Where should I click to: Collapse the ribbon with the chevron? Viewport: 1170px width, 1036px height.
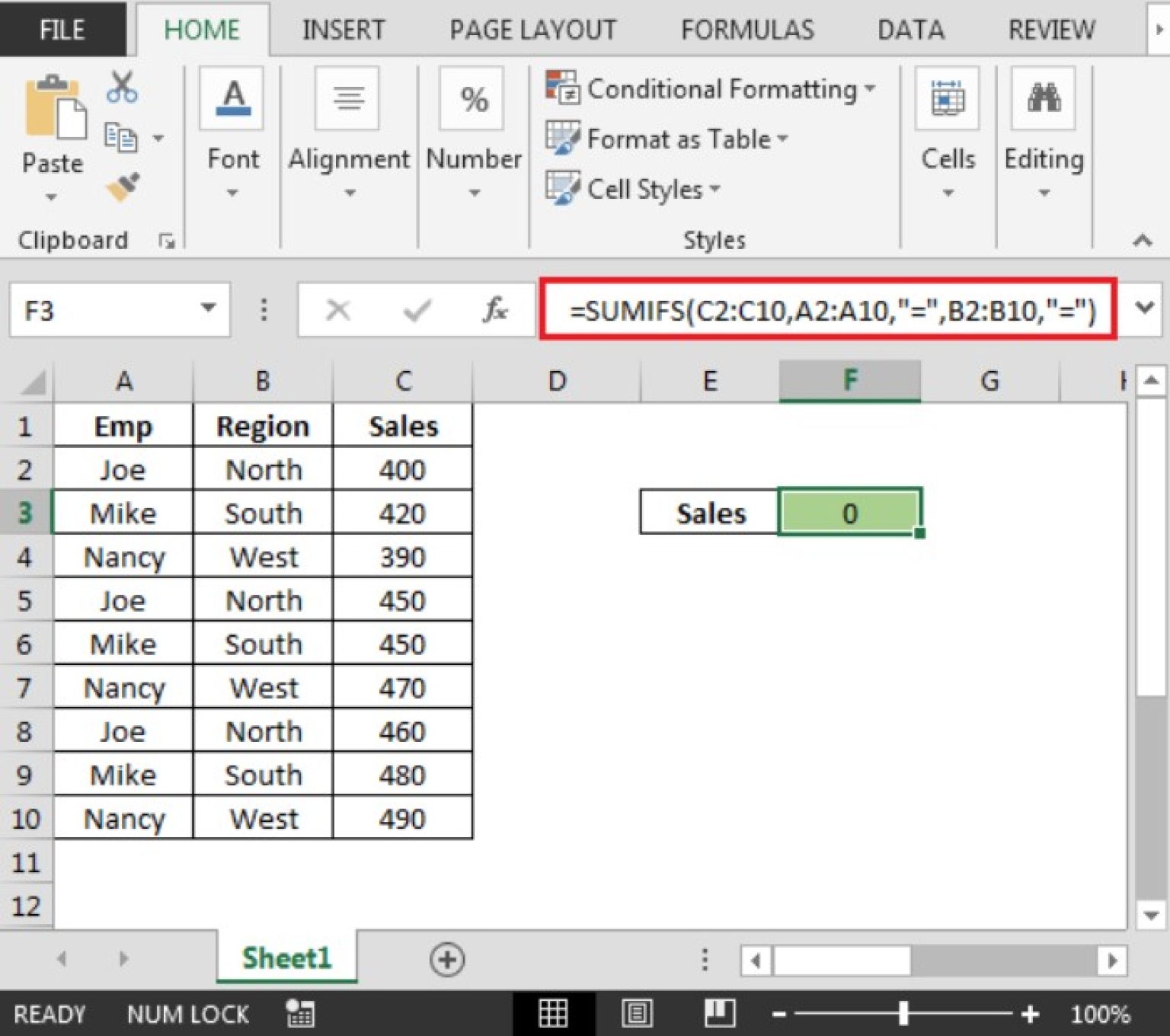pyautogui.click(x=1143, y=239)
